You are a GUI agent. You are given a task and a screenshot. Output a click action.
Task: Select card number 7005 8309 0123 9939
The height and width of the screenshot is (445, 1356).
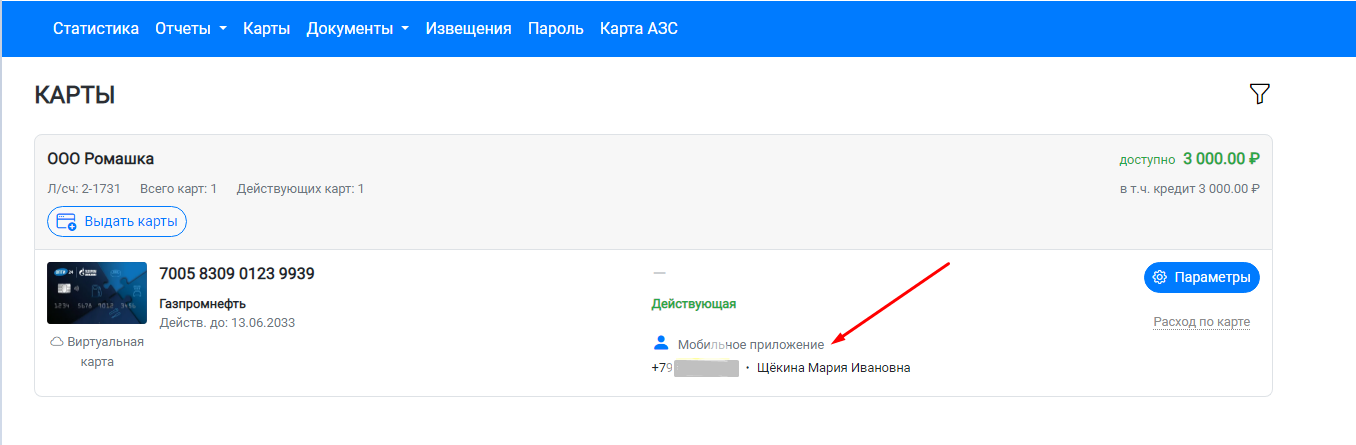coord(237,274)
